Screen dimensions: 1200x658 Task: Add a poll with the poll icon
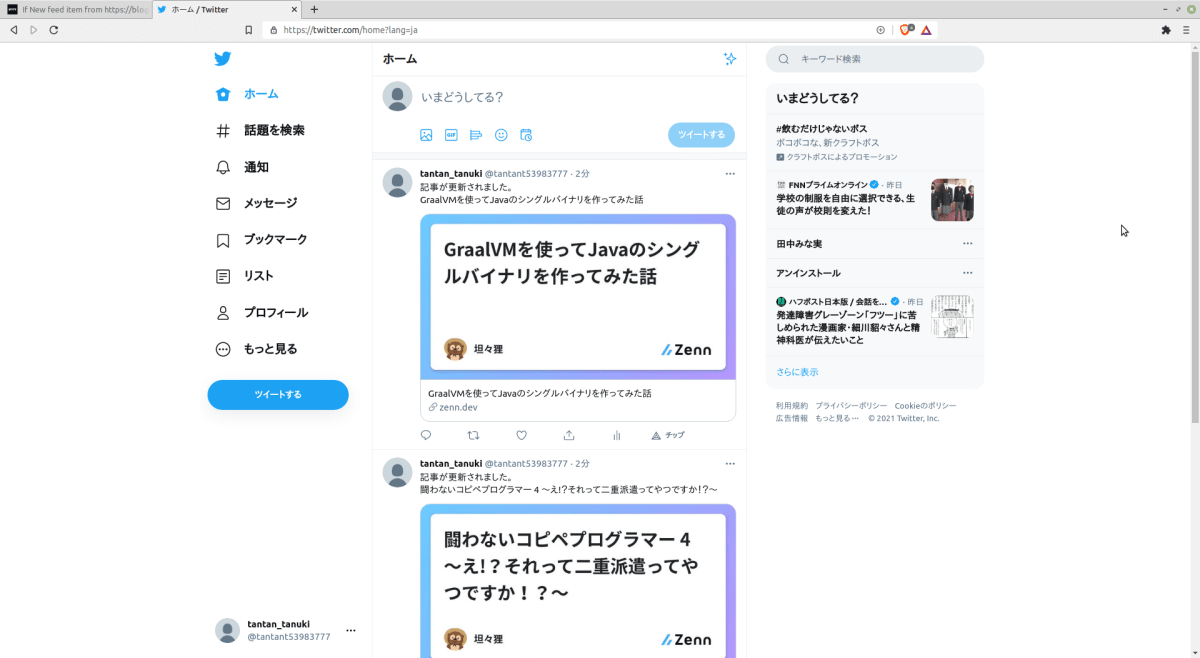(475, 134)
